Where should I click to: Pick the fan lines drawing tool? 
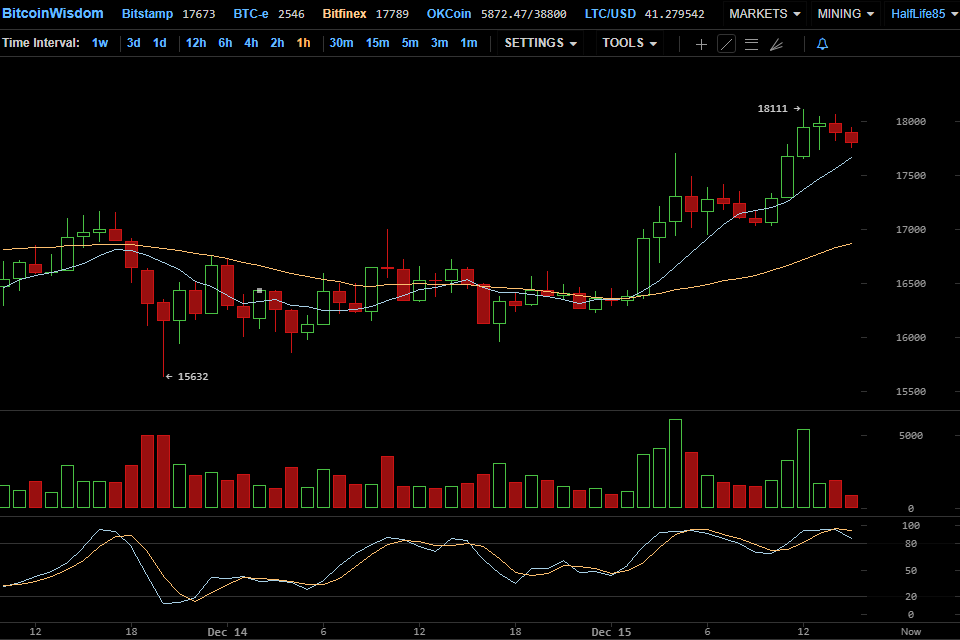coord(775,44)
